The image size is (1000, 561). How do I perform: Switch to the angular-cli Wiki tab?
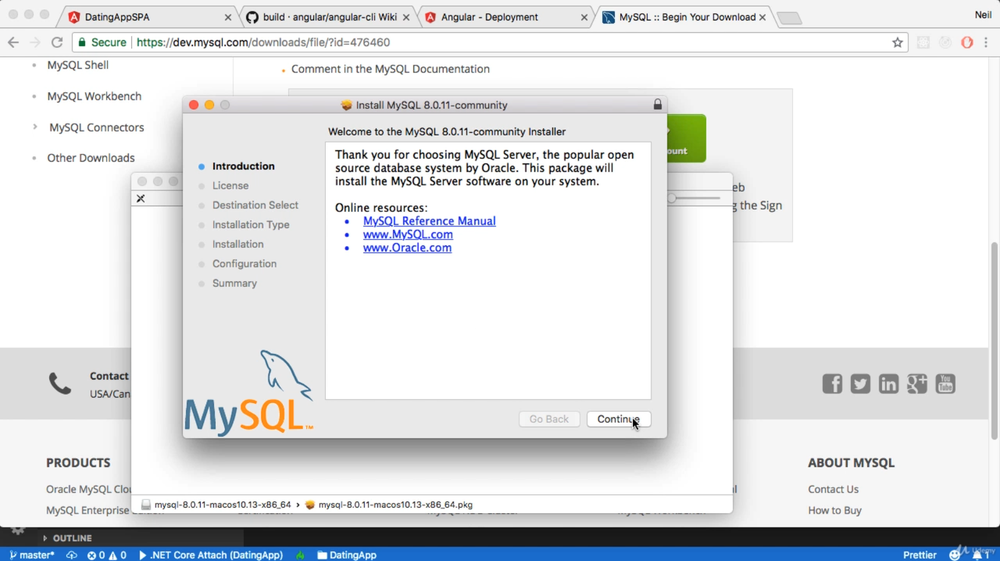coord(328,17)
